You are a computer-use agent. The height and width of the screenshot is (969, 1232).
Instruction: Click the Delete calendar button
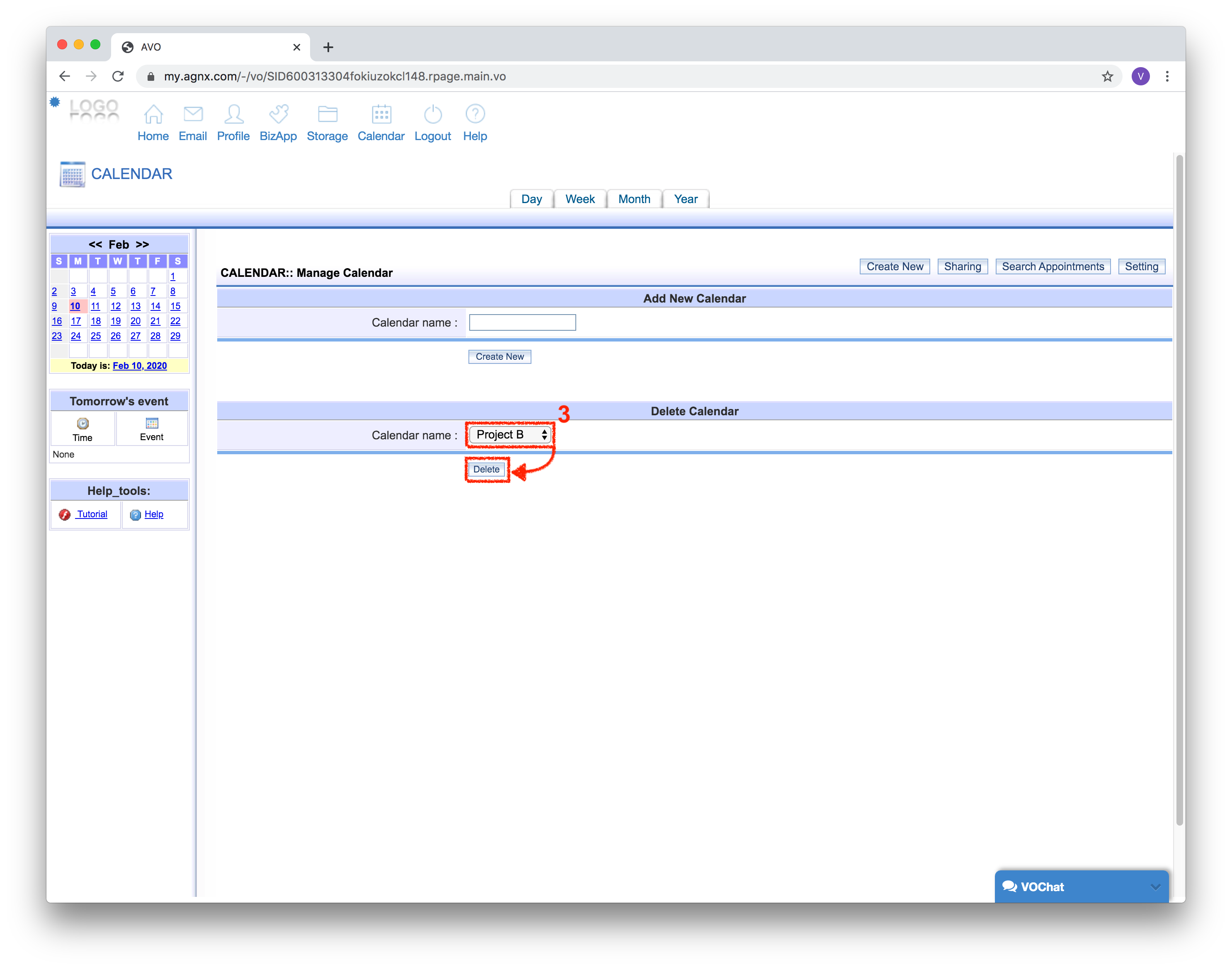486,469
